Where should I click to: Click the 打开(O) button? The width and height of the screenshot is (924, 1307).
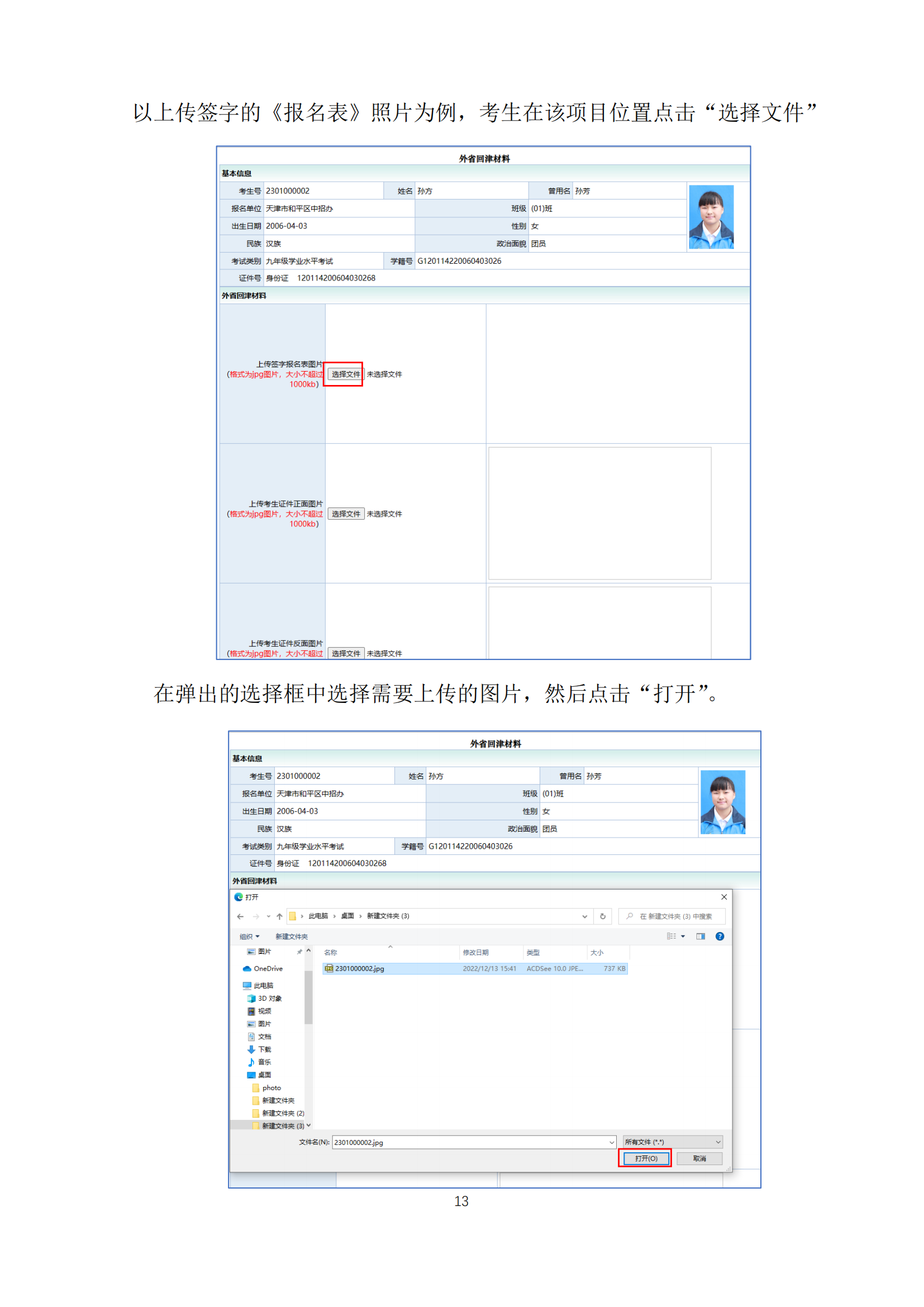pos(646,1158)
